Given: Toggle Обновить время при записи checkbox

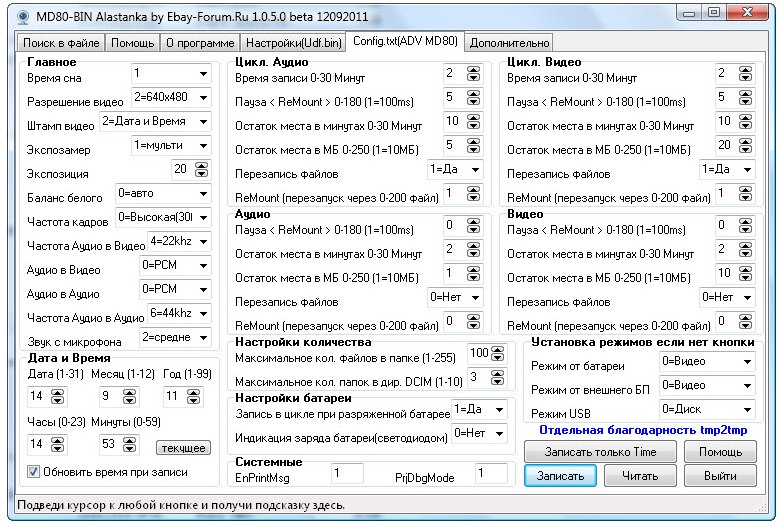Looking at the screenshot, I should (33, 472).
